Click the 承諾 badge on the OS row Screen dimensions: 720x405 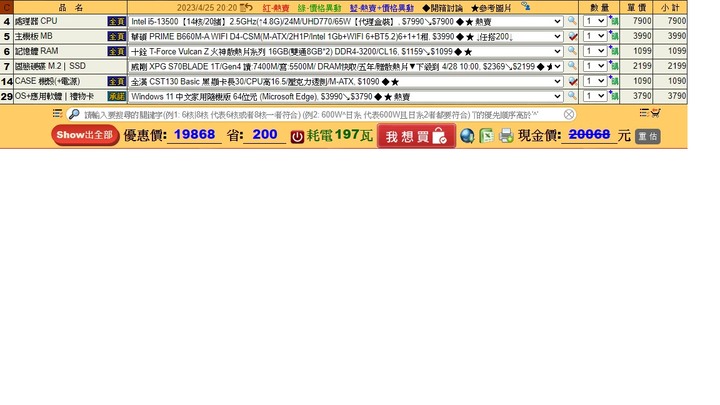coord(117,96)
